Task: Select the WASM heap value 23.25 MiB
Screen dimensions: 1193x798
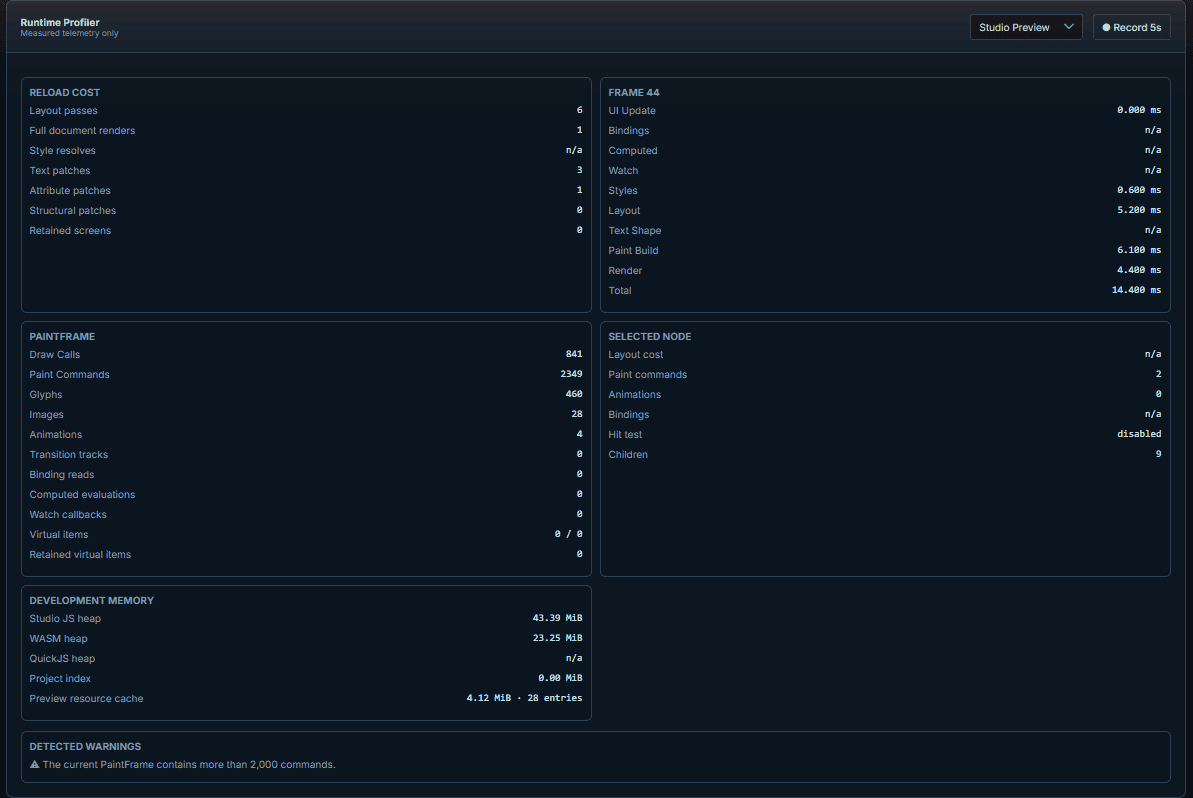Action: 557,638
